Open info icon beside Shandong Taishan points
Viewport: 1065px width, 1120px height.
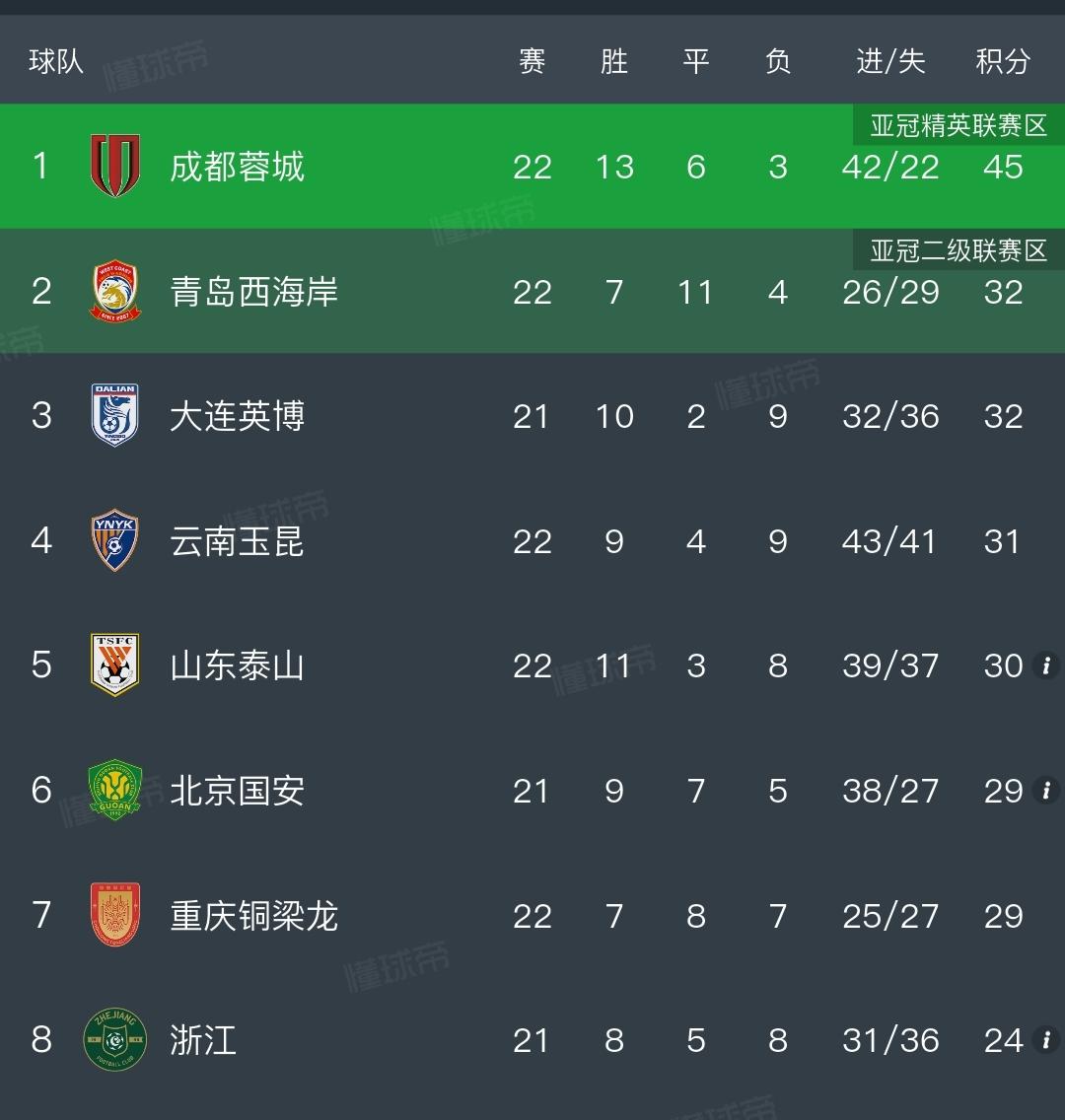1046,665
